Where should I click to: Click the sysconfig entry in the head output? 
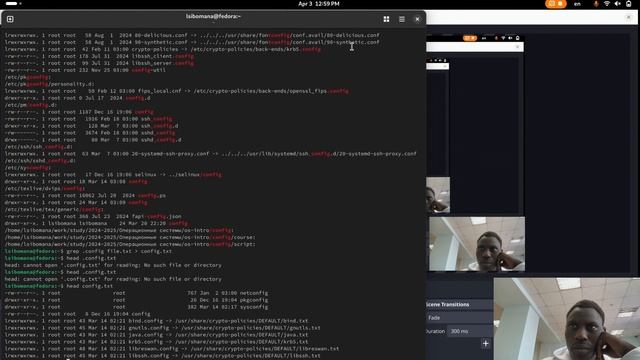136,307
